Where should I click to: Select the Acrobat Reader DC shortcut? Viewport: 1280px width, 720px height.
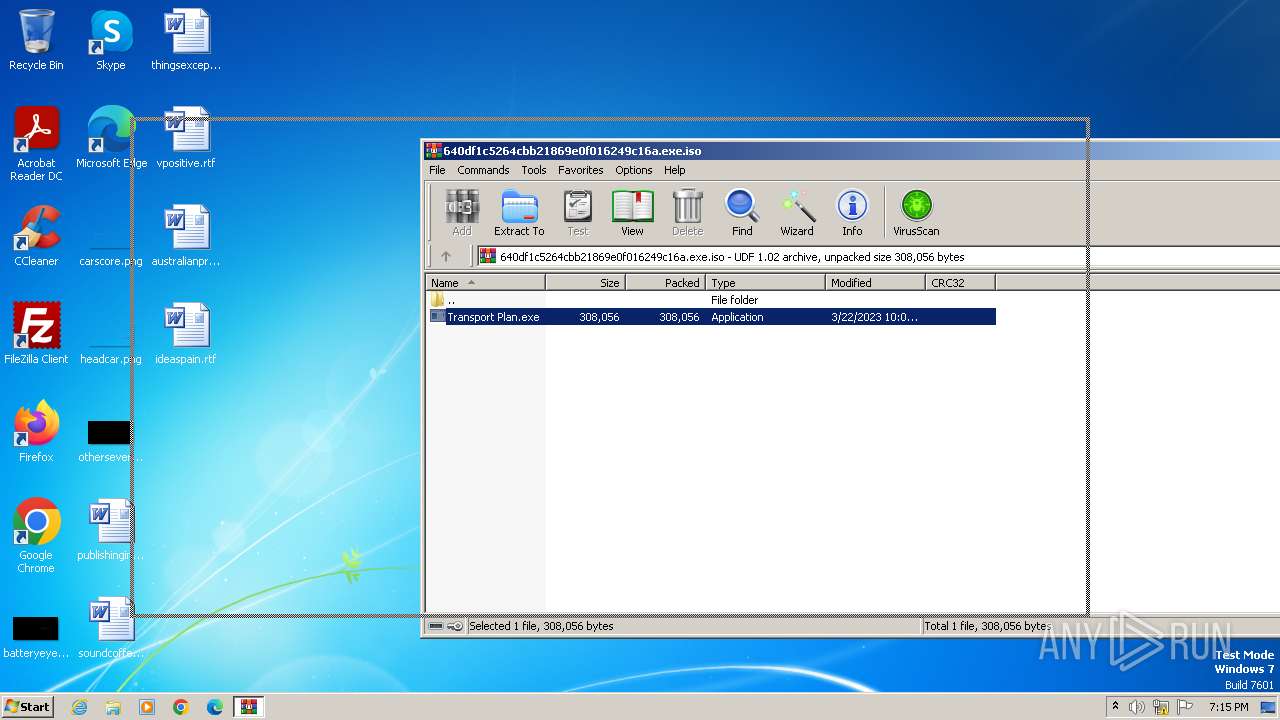pyautogui.click(x=36, y=144)
